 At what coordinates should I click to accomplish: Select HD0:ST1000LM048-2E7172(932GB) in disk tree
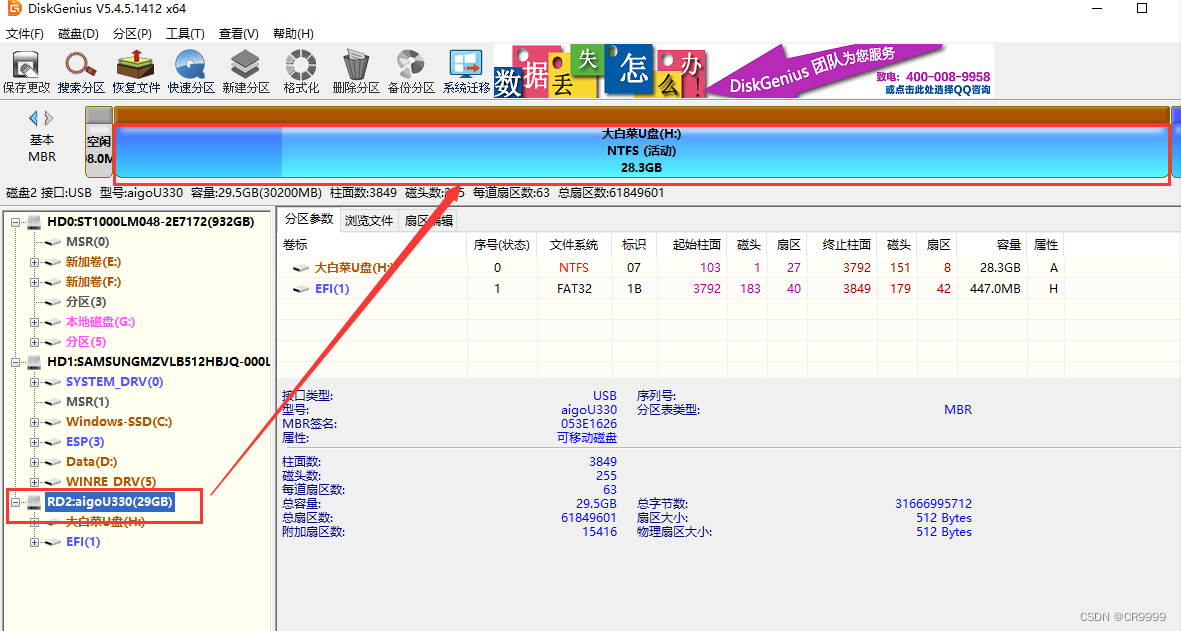(x=151, y=221)
